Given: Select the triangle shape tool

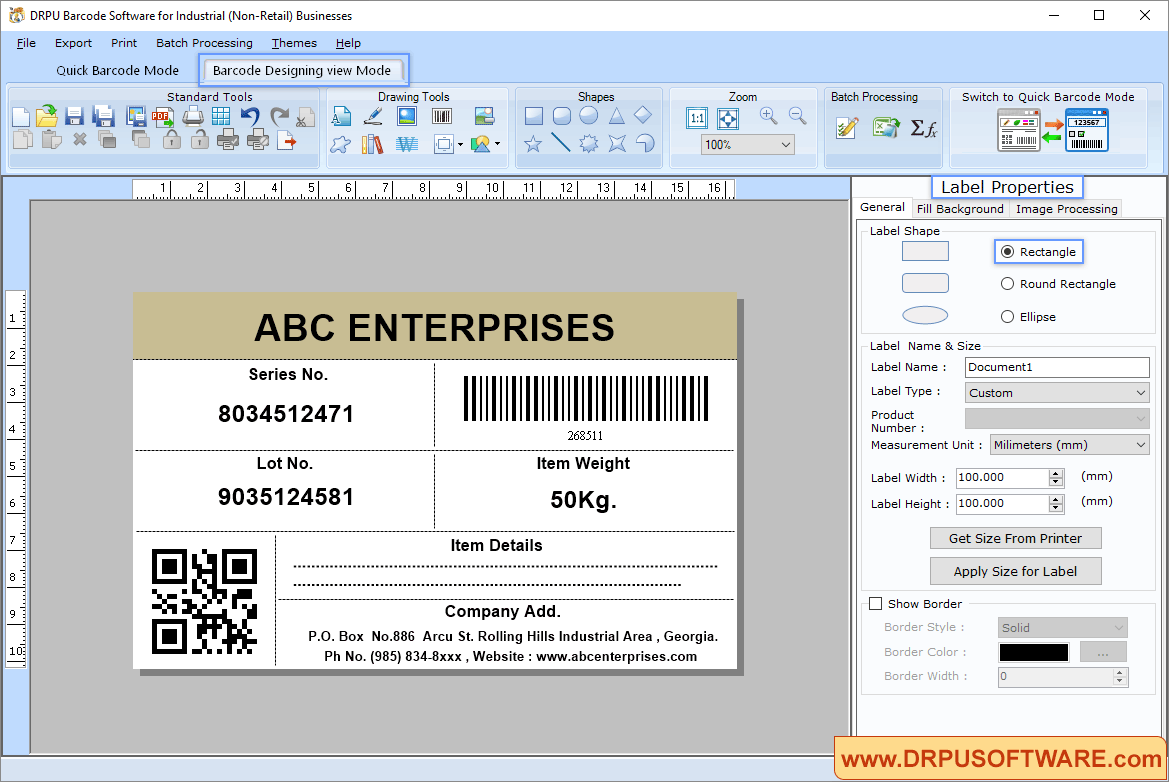Looking at the screenshot, I should click(x=617, y=116).
